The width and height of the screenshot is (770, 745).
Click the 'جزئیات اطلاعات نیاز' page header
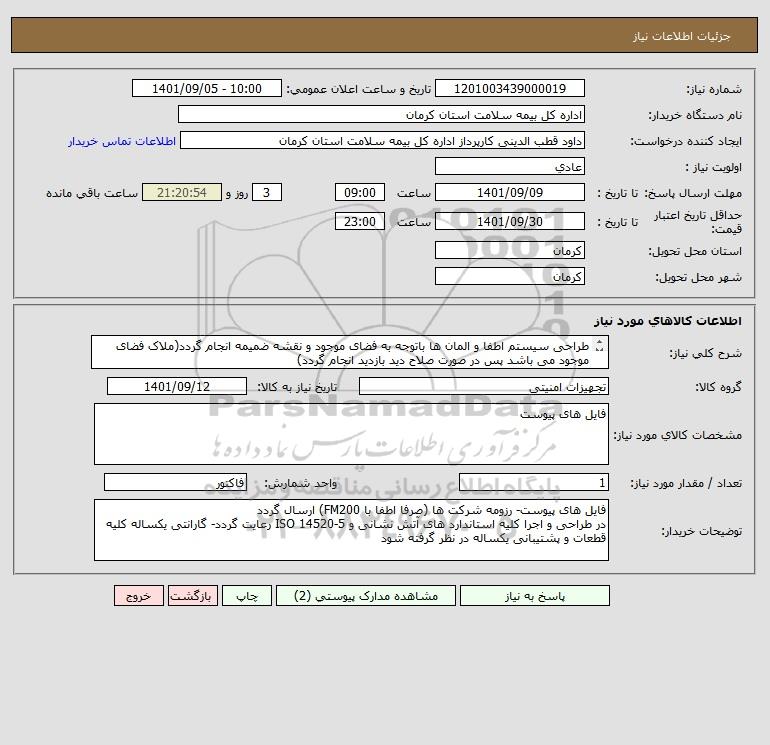coord(682,36)
